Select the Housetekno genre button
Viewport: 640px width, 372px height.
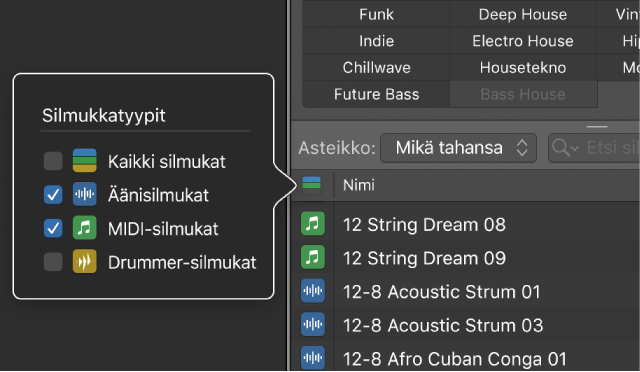(x=523, y=67)
